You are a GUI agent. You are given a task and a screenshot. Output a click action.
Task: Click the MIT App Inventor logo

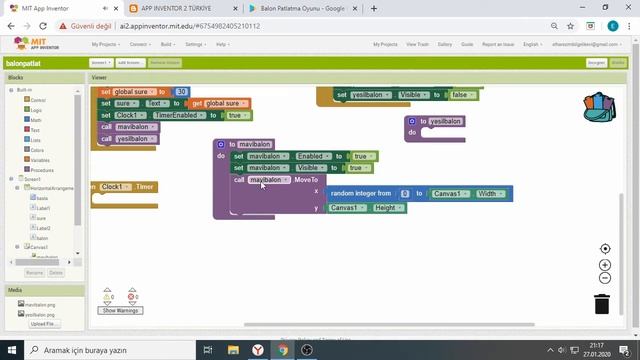(36, 43)
